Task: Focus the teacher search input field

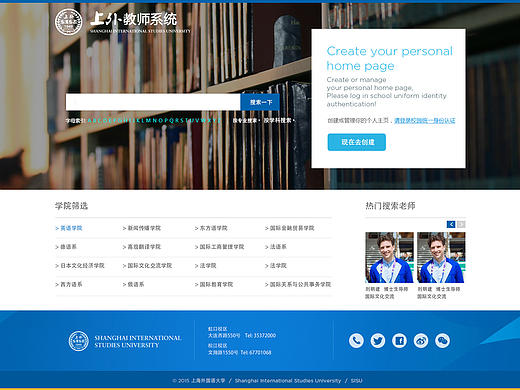Action: (153, 102)
